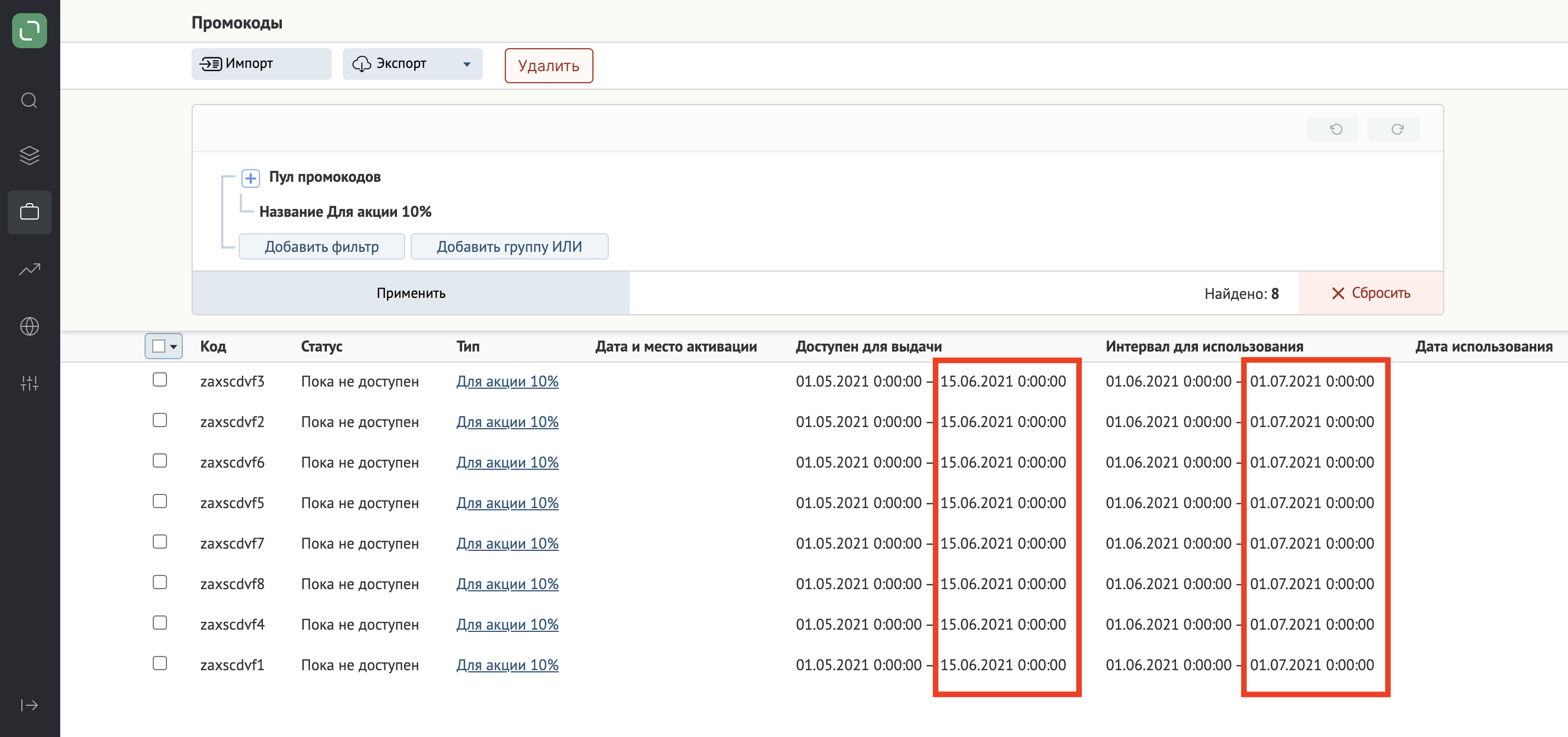Click the Статус column header
1568x737 pixels.
[321, 346]
